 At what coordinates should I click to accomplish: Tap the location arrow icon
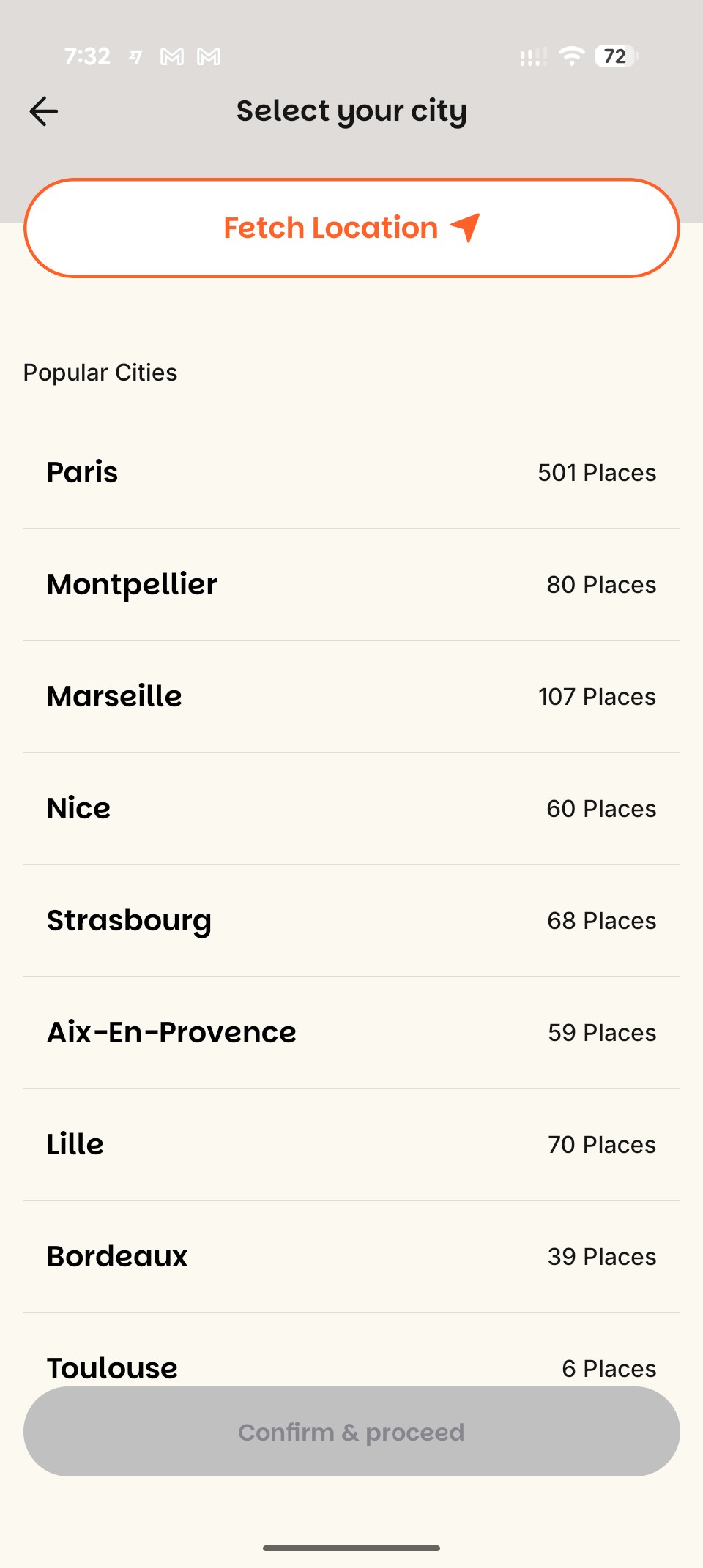[x=466, y=228]
